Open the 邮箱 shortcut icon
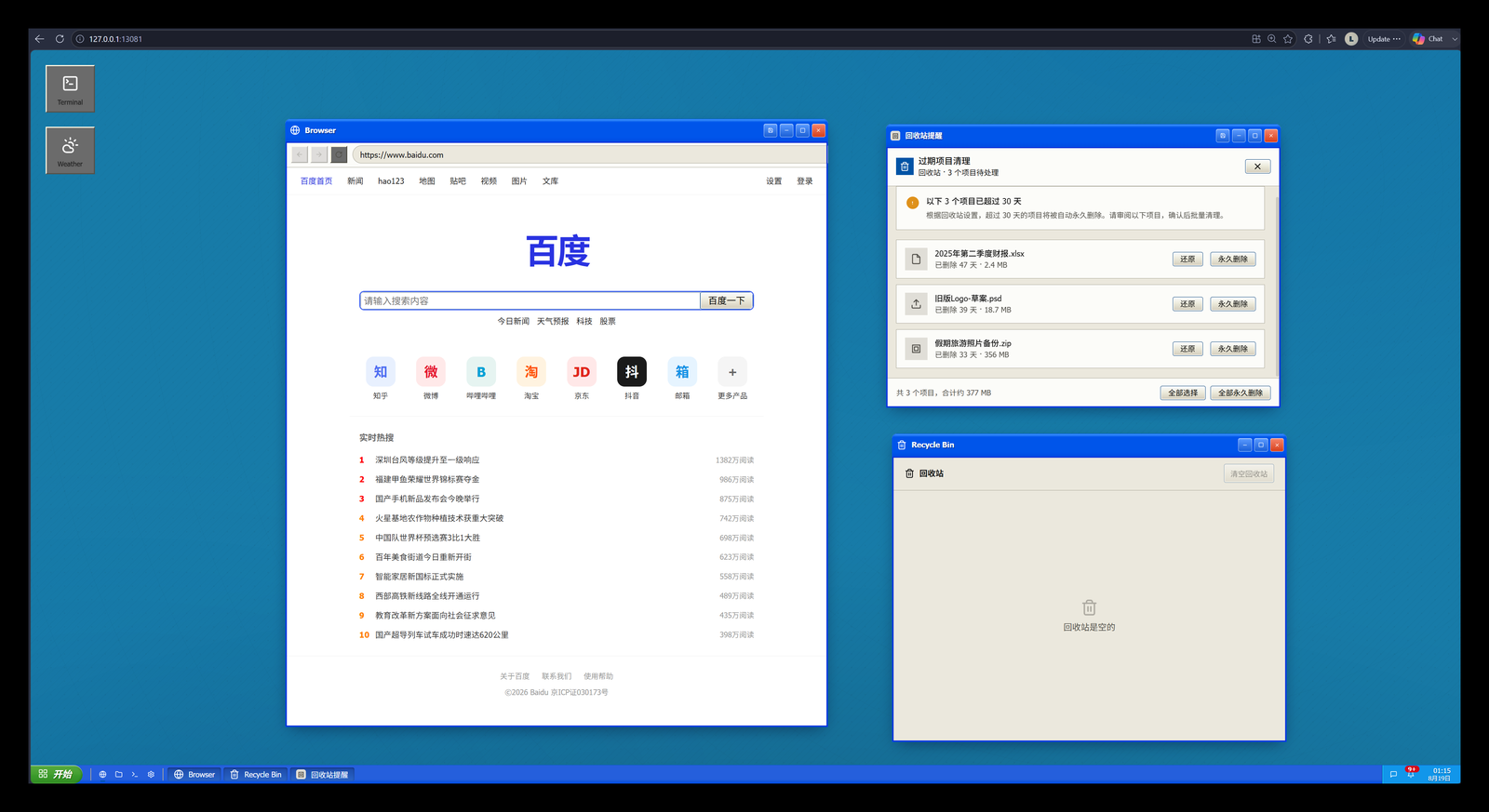 682,372
